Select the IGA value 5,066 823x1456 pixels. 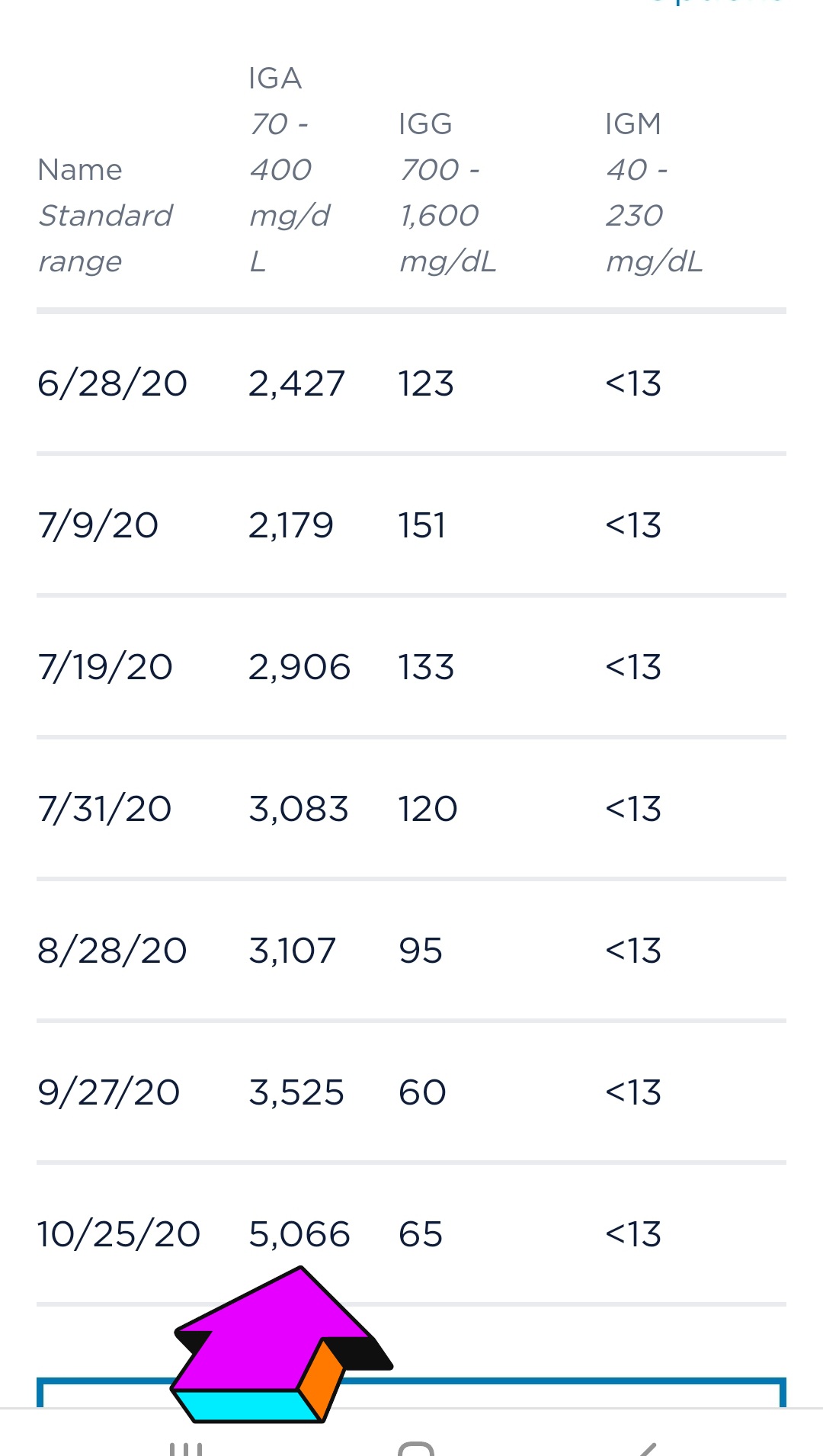coord(299,1234)
